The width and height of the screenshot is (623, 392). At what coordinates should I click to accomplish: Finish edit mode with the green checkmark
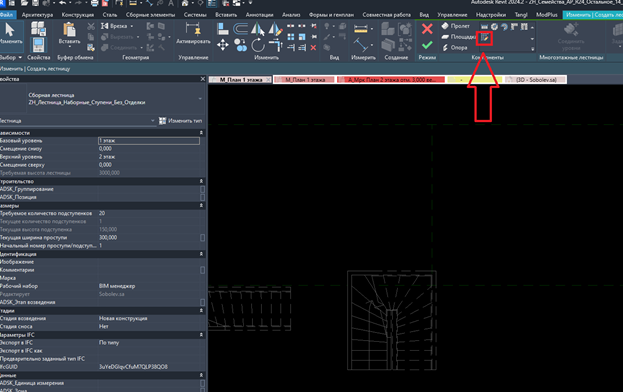[x=427, y=45]
